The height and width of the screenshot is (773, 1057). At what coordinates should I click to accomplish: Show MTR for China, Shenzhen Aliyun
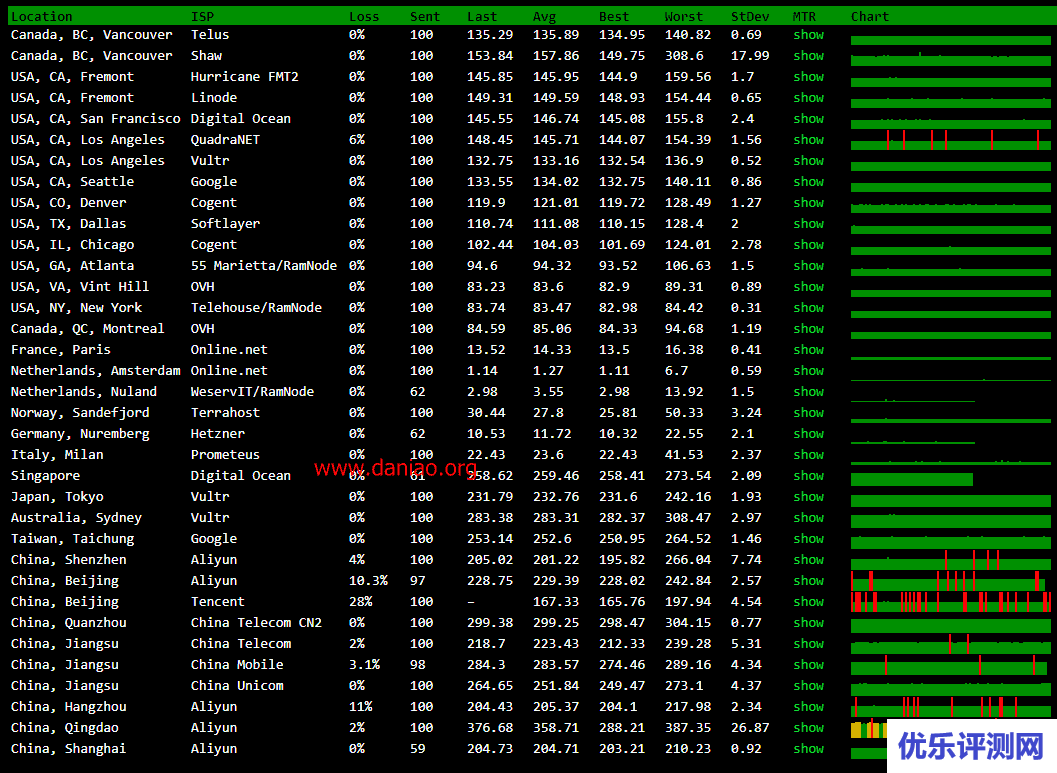(x=808, y=559)
